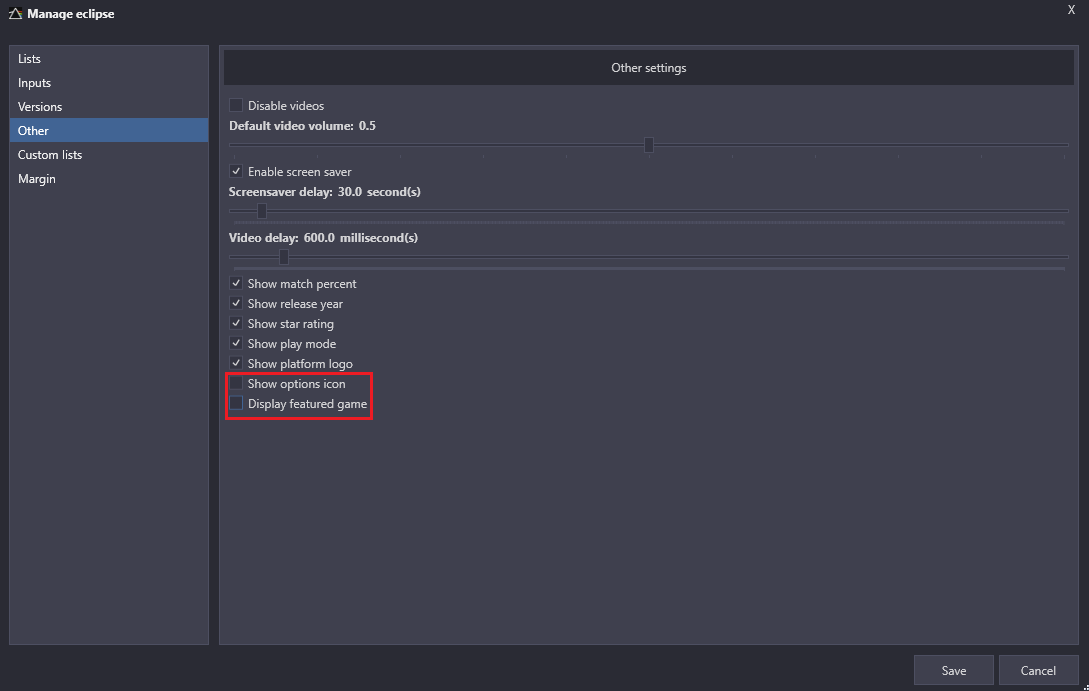Click the Screensaver delay 30.0 second(s) label
The width and height of the screenshot is (1089, 691).
pyautogui.click(x=324, y=192)
